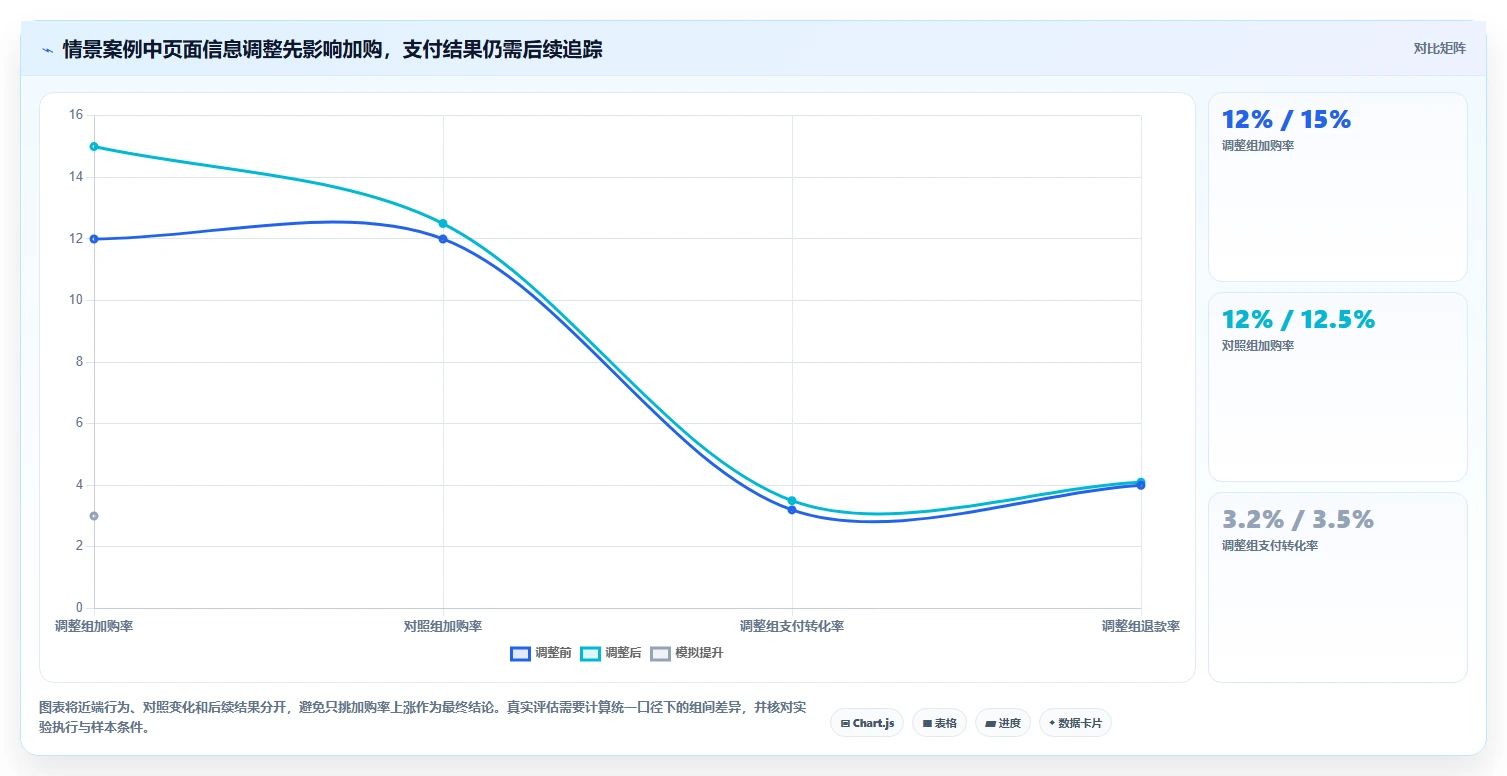Click the y-axis value 8

79,362
